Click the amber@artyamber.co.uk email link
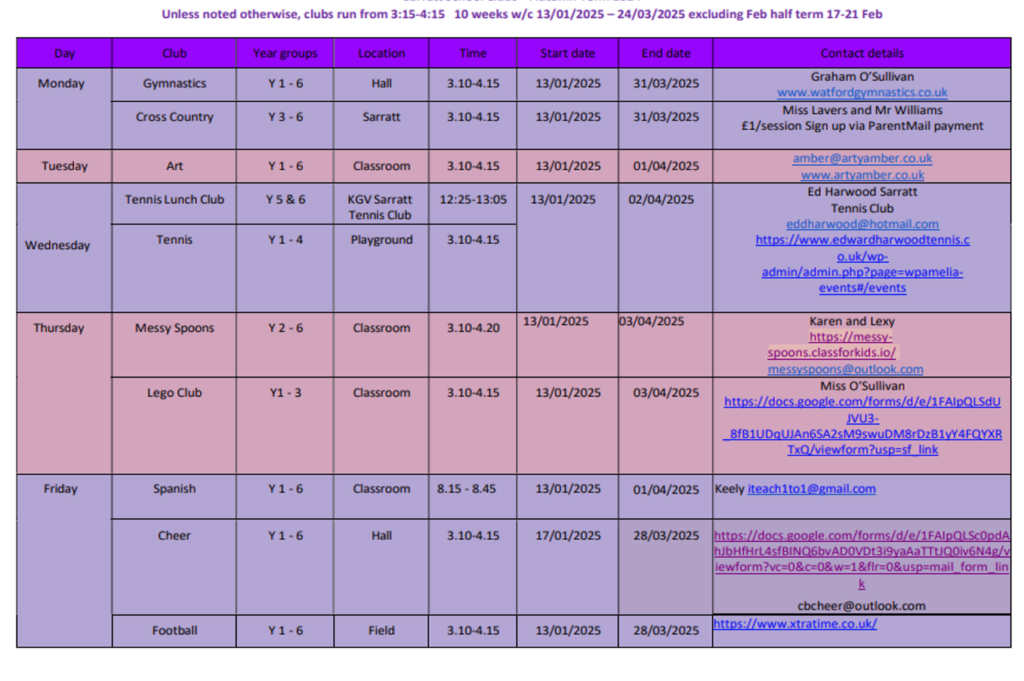Image resolution: width=1024 pixels, height=681 pixels. (861, 158)
